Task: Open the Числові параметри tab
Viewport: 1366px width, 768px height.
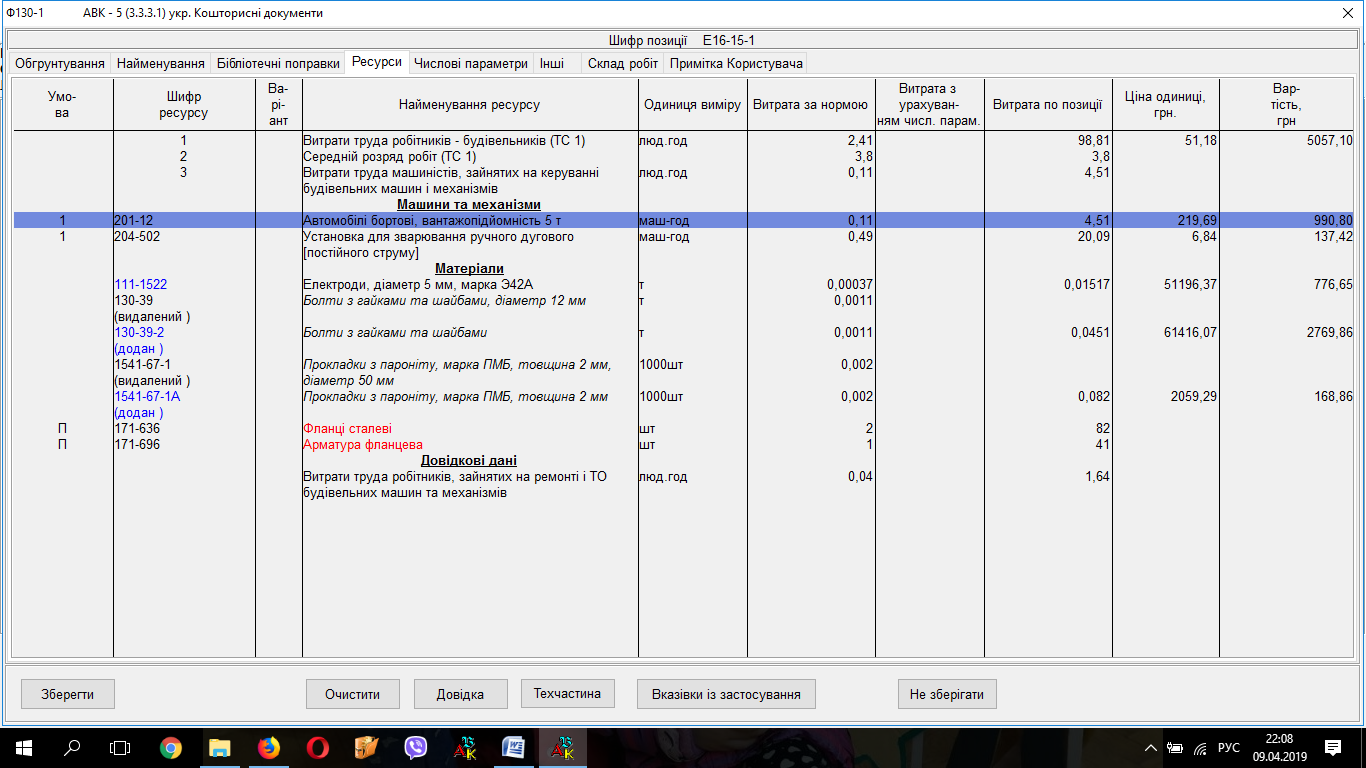Action: (x=470, y=63)
